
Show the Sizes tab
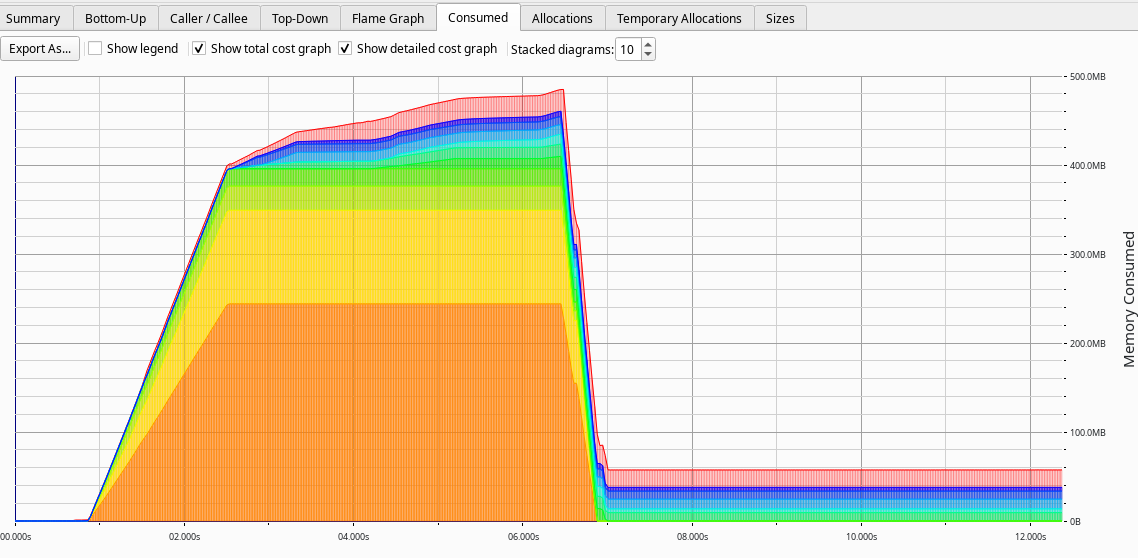click(x=780, y=18)
